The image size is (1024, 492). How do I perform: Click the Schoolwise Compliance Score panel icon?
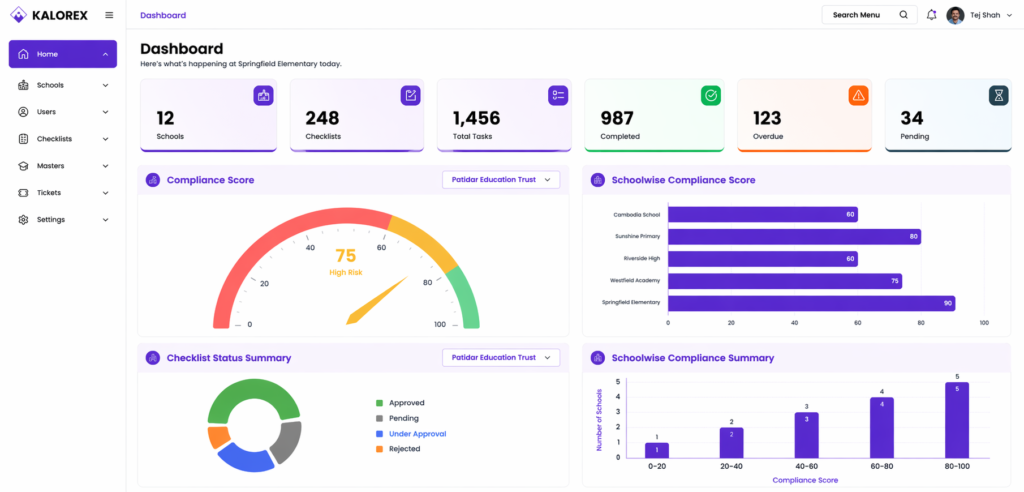(x=598, y=180)
